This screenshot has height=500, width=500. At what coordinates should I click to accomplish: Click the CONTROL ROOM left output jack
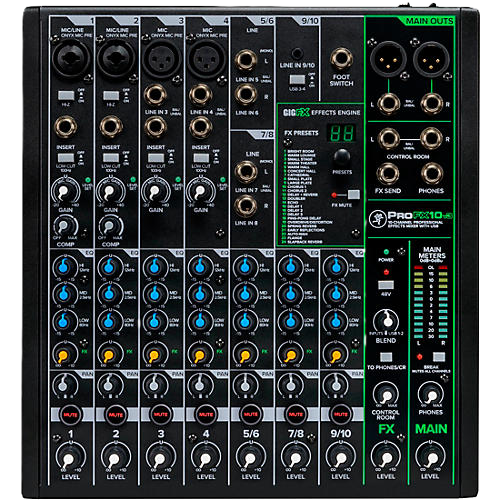[x=389, y=138]
